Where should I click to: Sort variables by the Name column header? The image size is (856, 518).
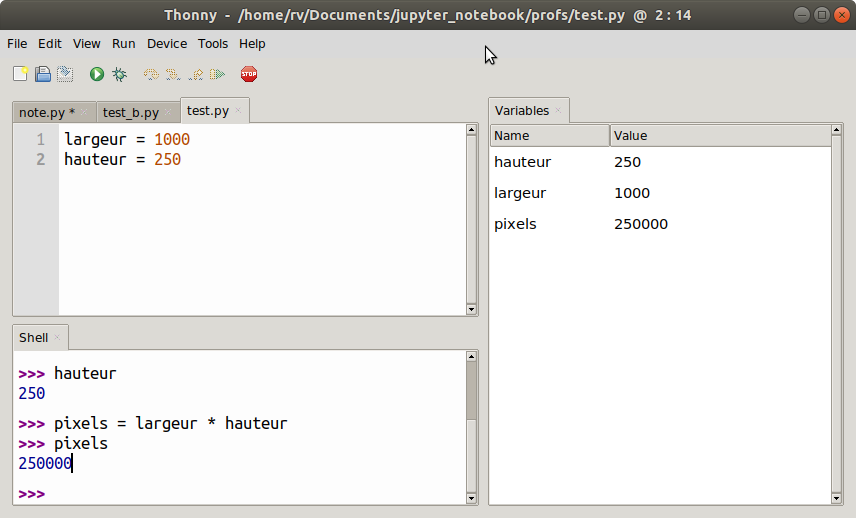pos(550,135)
